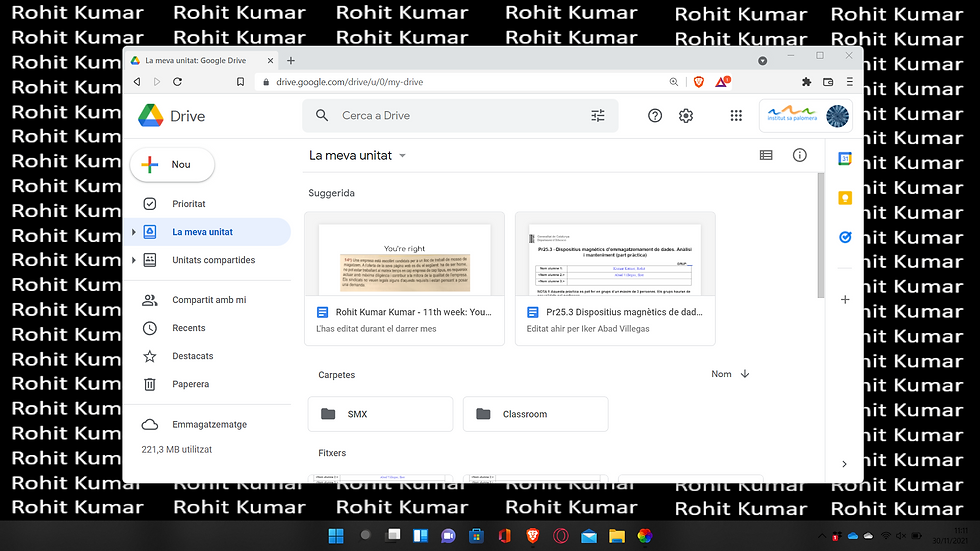Select the La meva unitat browser tab
This screenshot has width=980, height=551.
202,61
